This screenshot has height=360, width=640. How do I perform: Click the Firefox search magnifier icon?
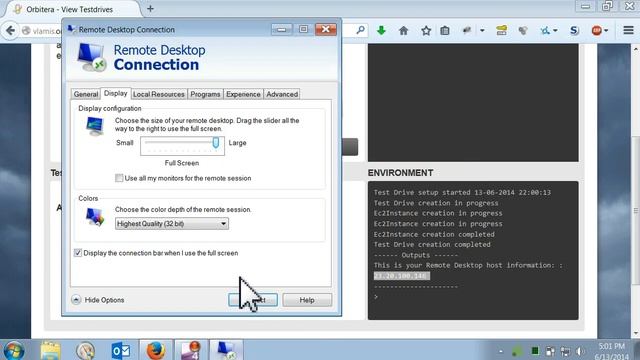tap(360, 30)
